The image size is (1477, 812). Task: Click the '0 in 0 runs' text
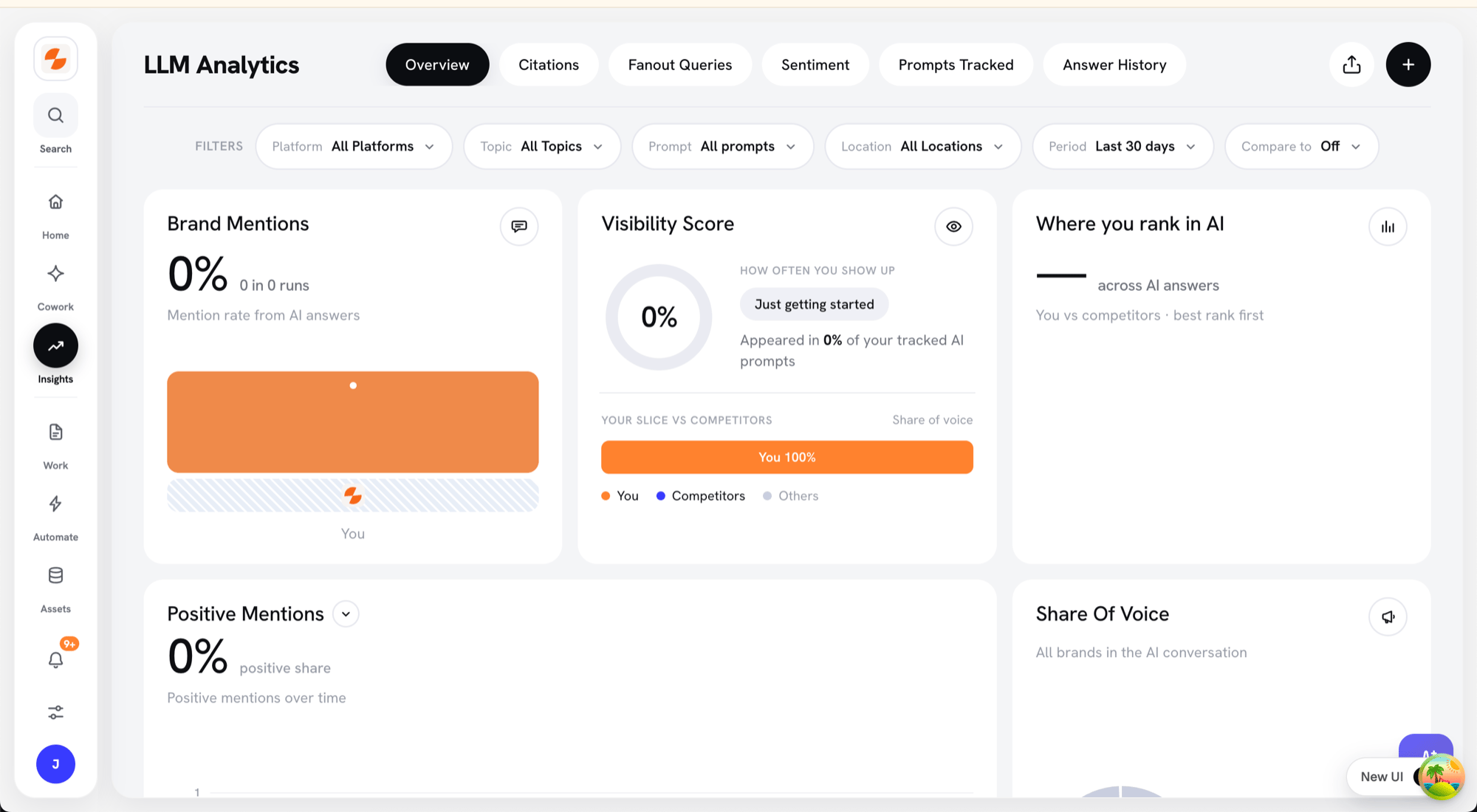(x=274, y=286)
